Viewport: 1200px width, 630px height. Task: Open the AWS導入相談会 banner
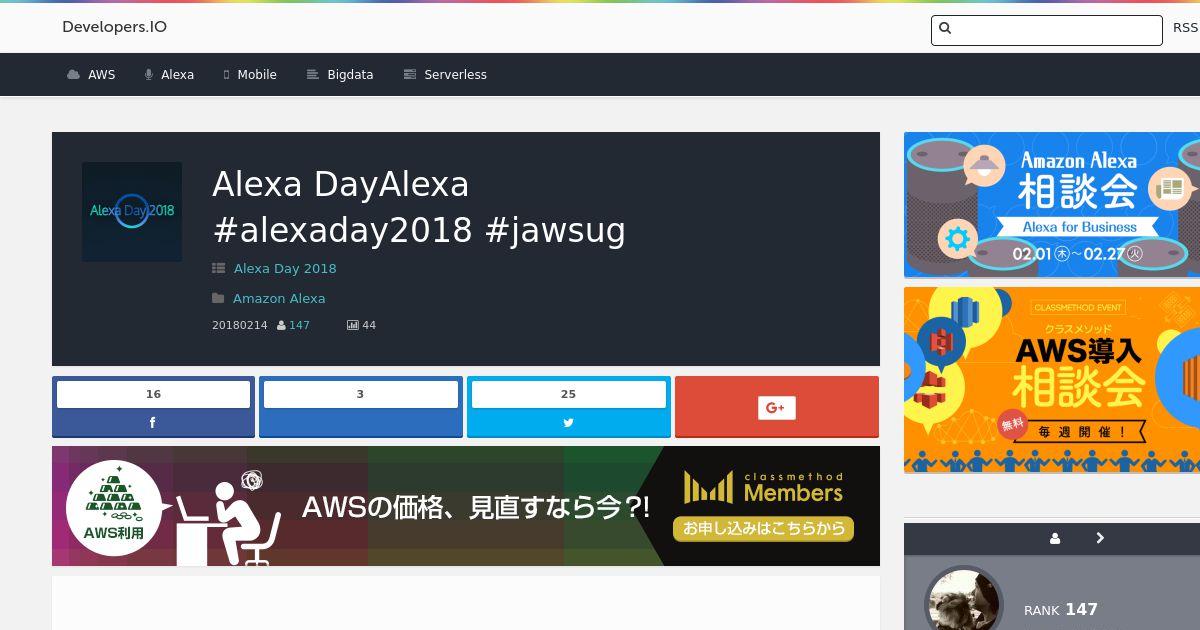pos(1052,380)
